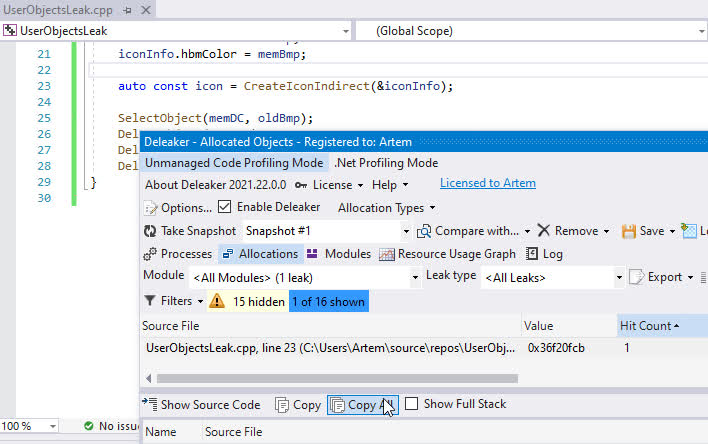Image resolution: width=708 pixels, height=444 pixels.
Task: Switch to Unmanaged Code Profiling Mode tab
Action: (x=234, y=163)
